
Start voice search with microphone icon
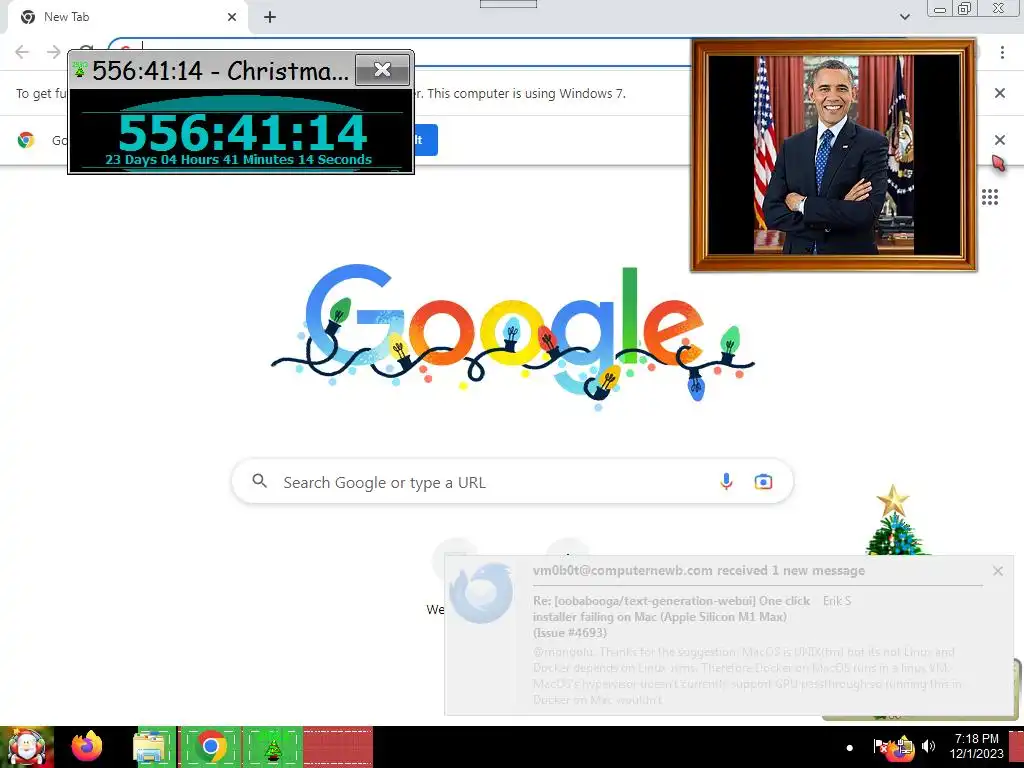point(726,482)
